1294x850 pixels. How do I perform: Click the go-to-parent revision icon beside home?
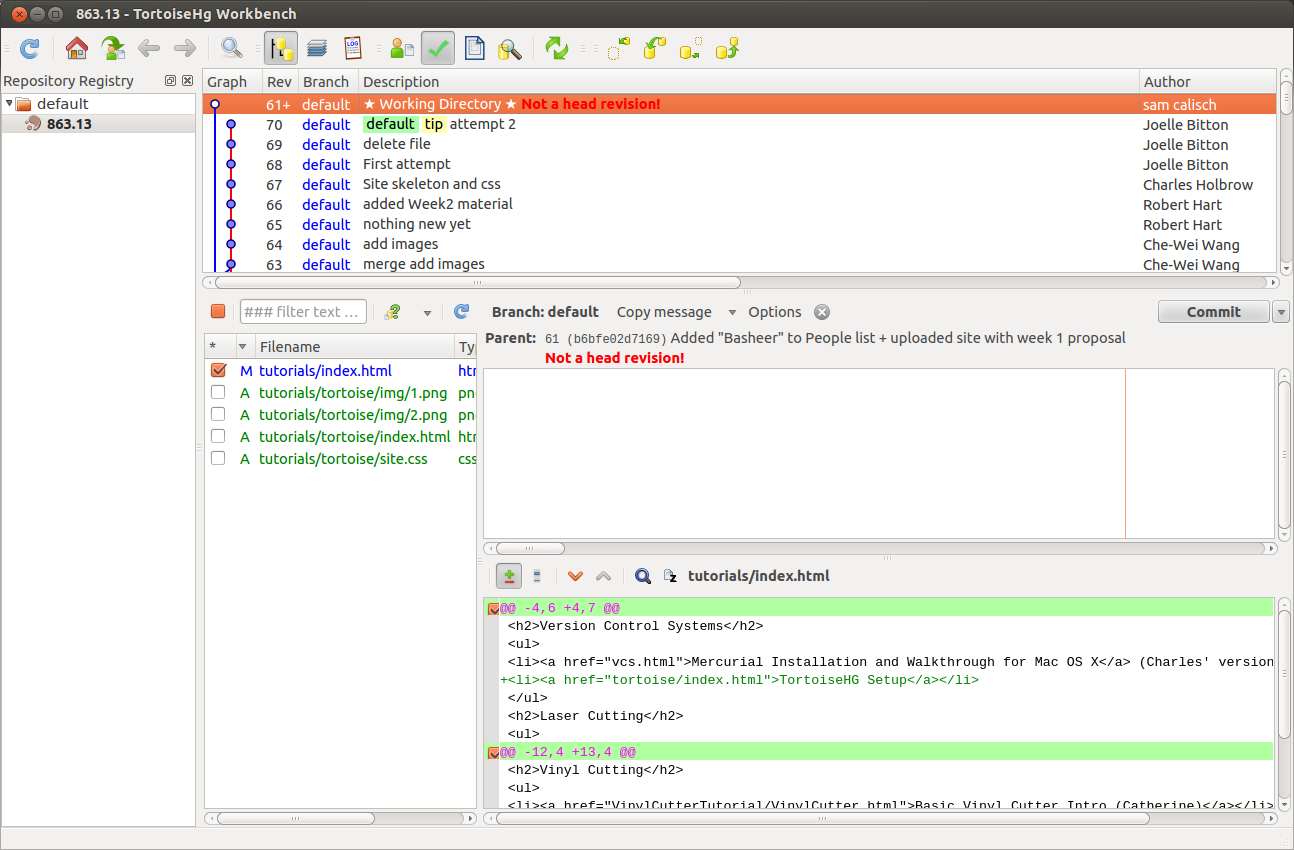tap(113, 47)
